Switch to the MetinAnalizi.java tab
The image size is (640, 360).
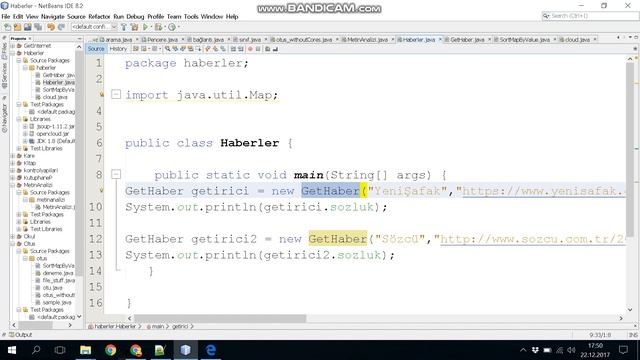tap(367, 40)
